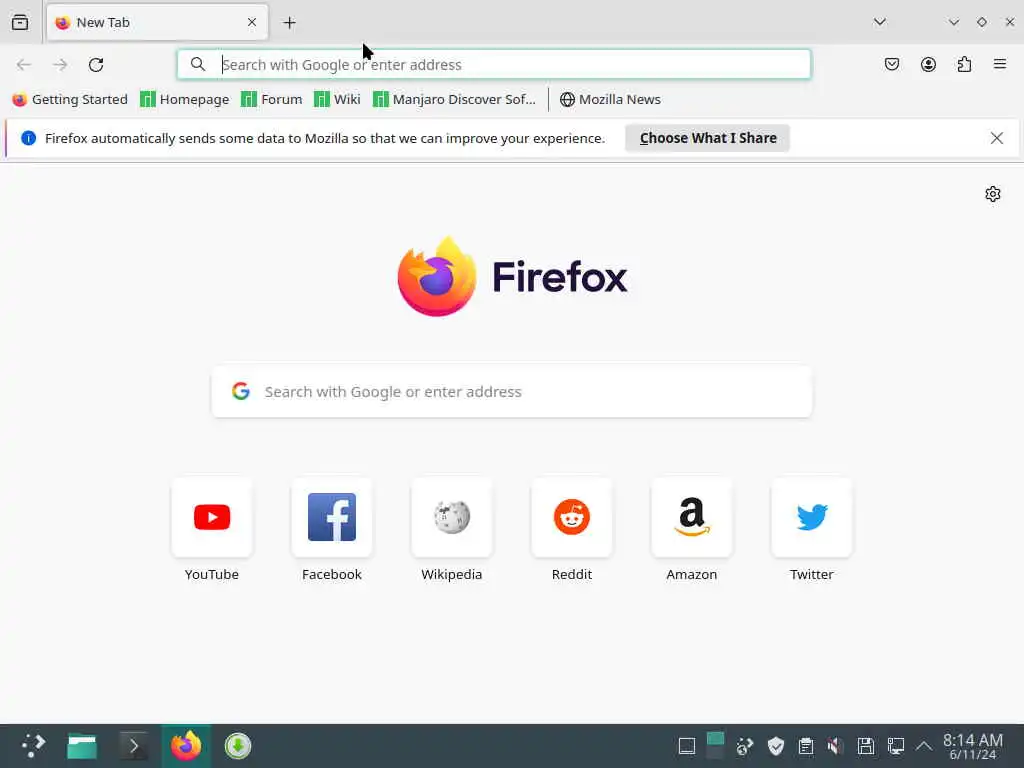Open the application launcher in taskbar
The image size is (1024, 768).
tap(33, 746)
